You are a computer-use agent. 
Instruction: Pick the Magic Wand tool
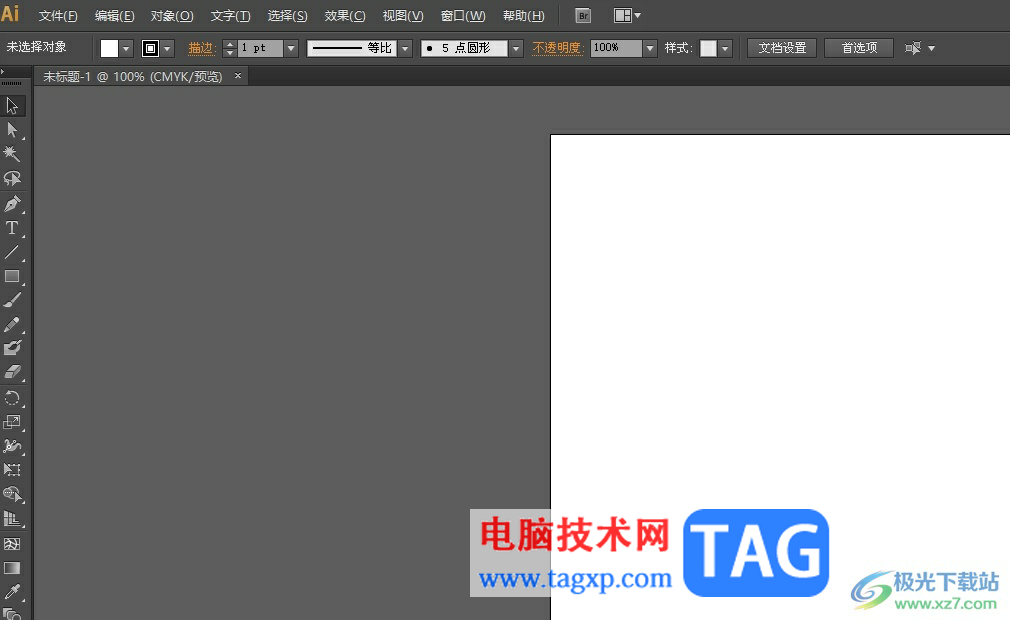[x=12, y=154]
